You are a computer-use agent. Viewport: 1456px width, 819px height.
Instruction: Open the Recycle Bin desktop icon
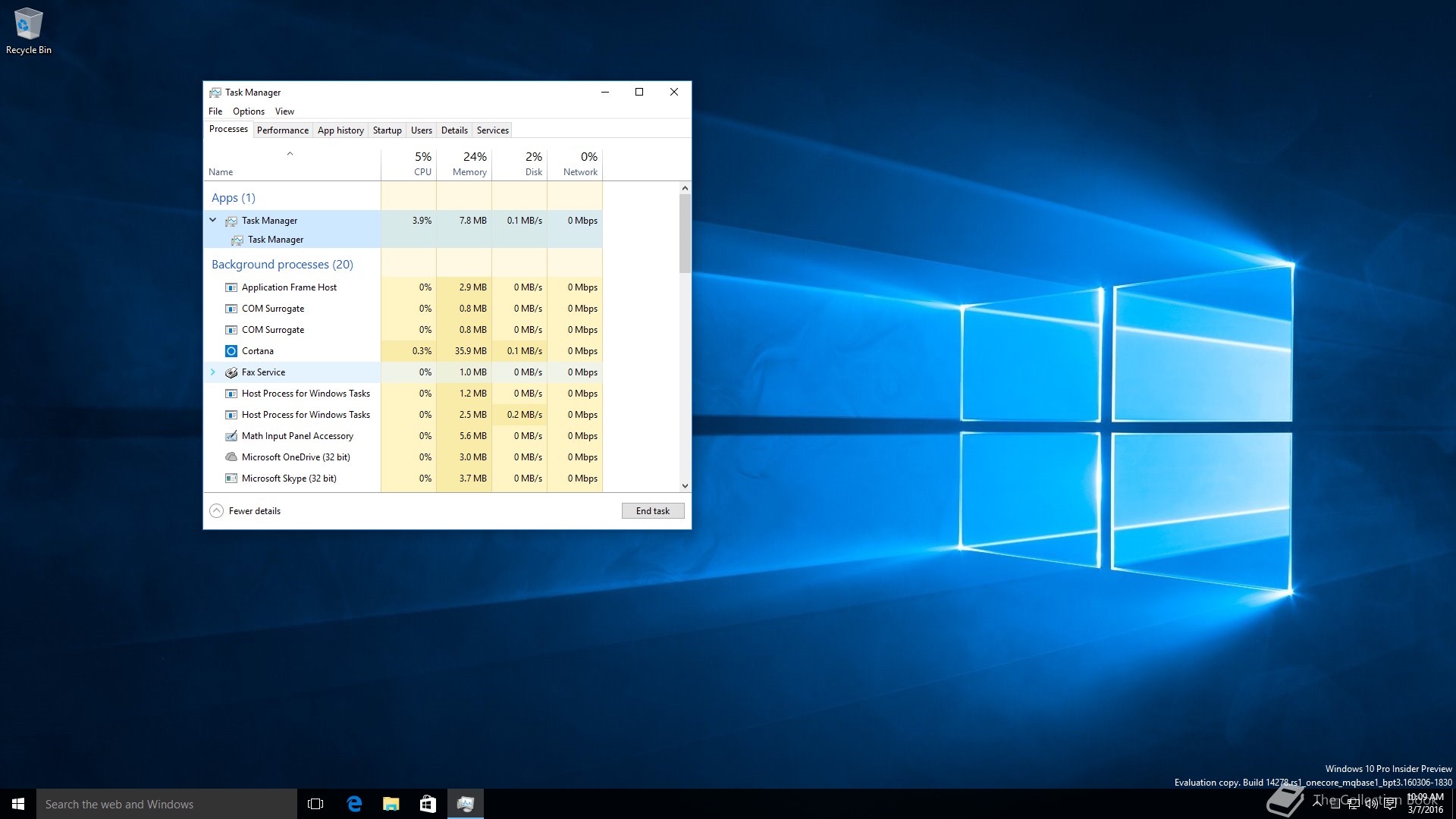tap(29, 30)
